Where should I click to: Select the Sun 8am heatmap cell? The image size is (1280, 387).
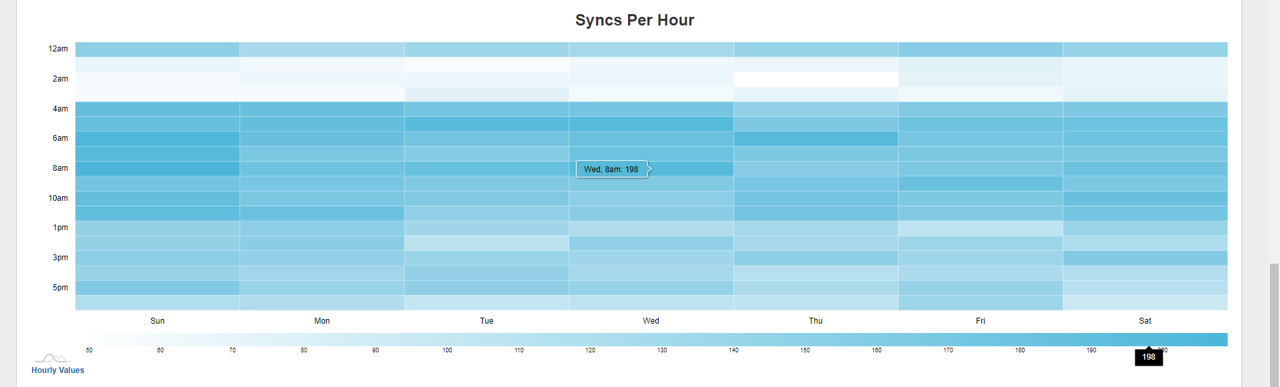pos(157,169)
